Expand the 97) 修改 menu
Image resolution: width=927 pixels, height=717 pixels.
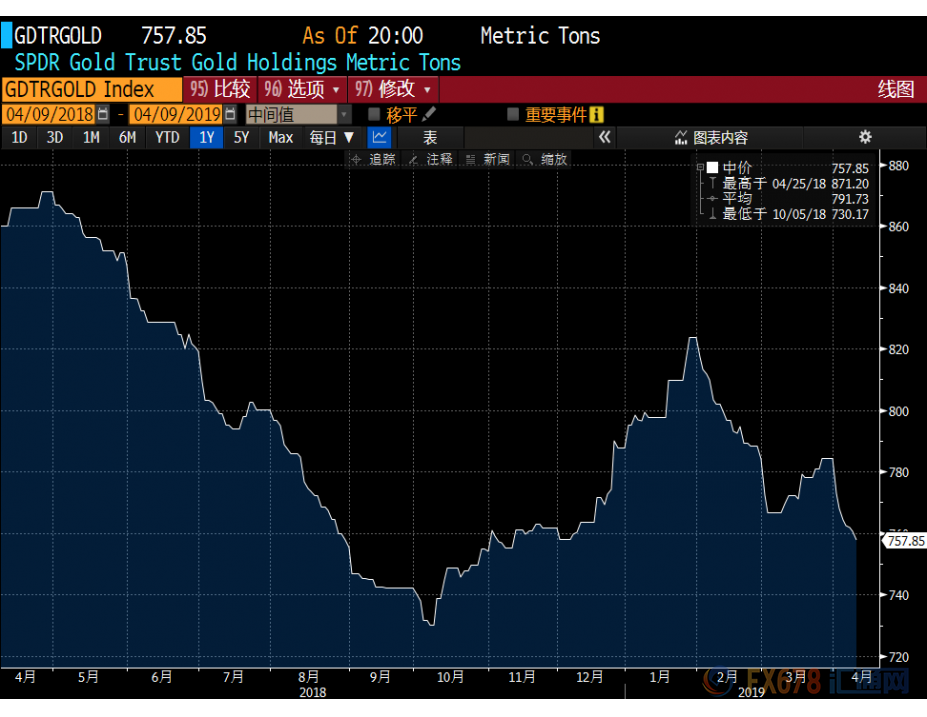[394, 89]
